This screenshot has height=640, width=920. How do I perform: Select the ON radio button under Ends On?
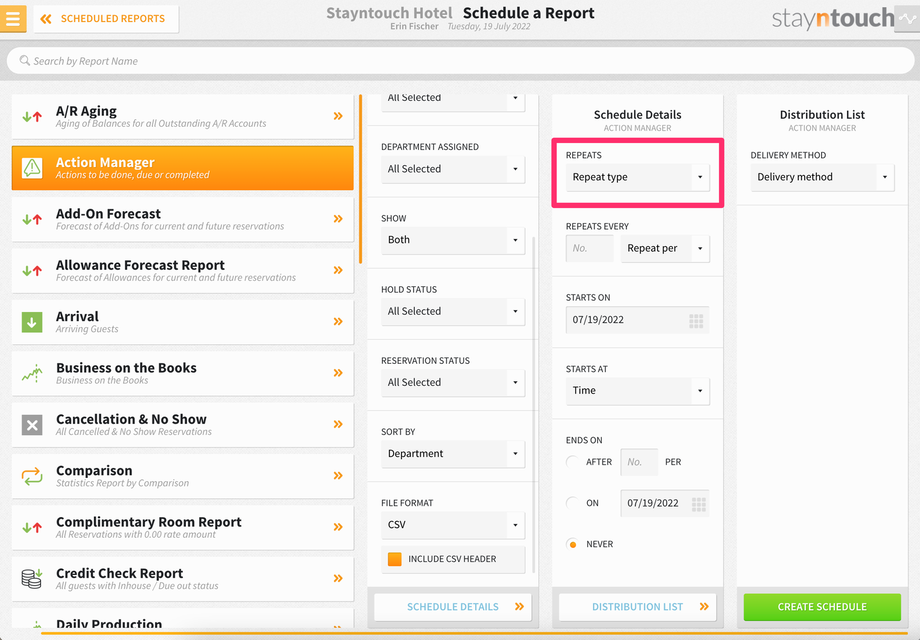[x=573, y=503]
